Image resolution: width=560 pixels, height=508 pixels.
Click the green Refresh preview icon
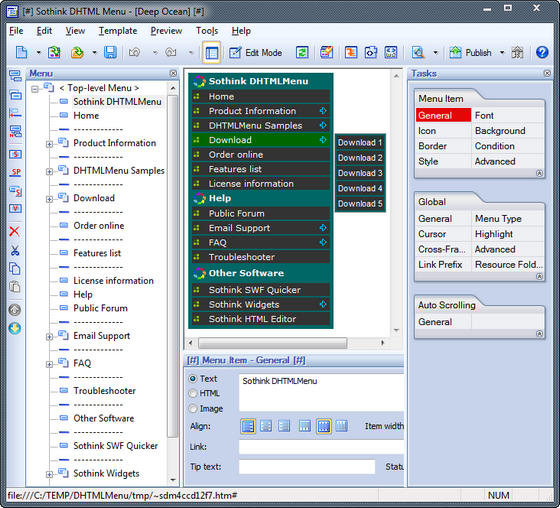tap(302, 53)
